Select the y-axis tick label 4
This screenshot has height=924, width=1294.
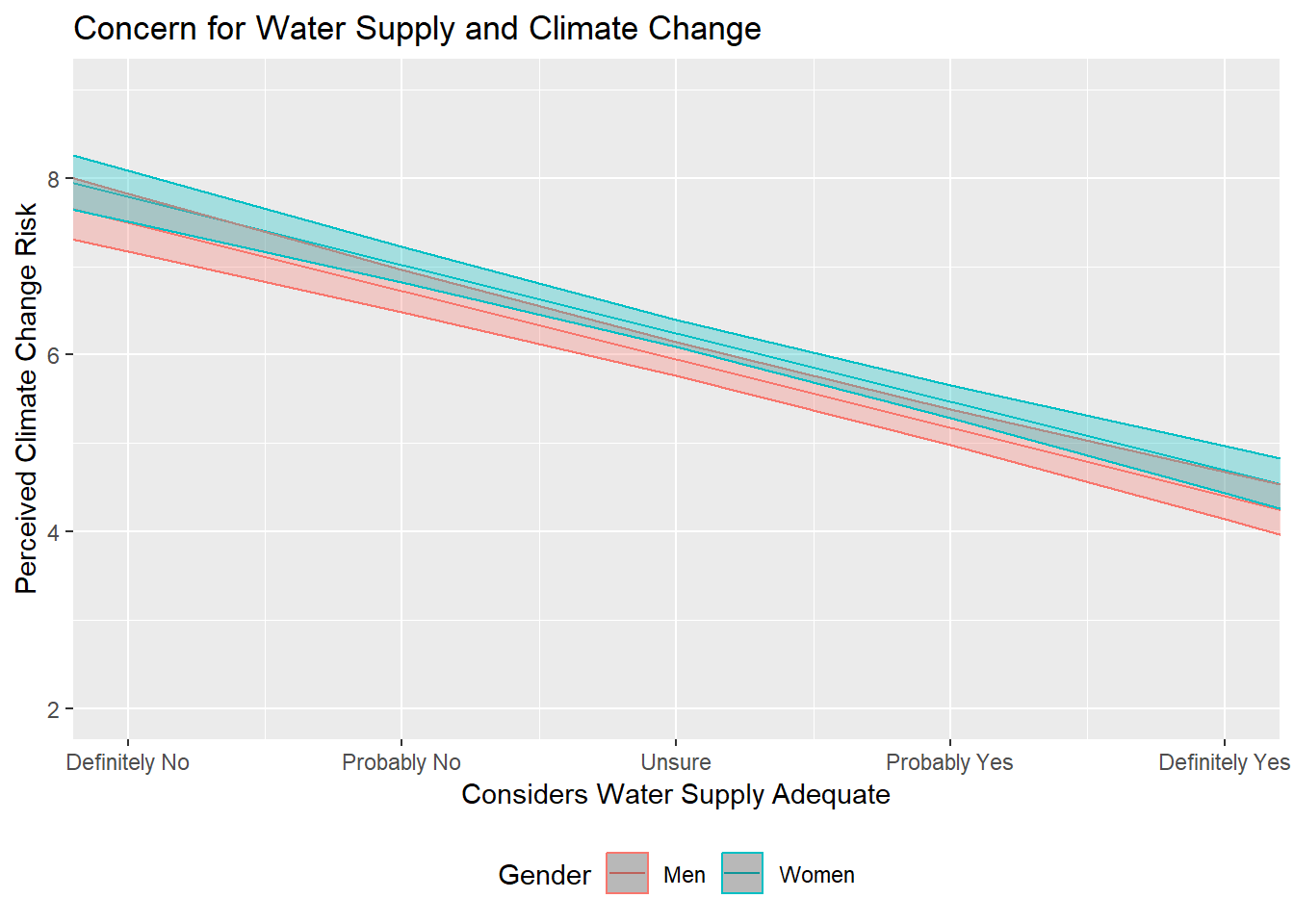click(x=54, y=532)
